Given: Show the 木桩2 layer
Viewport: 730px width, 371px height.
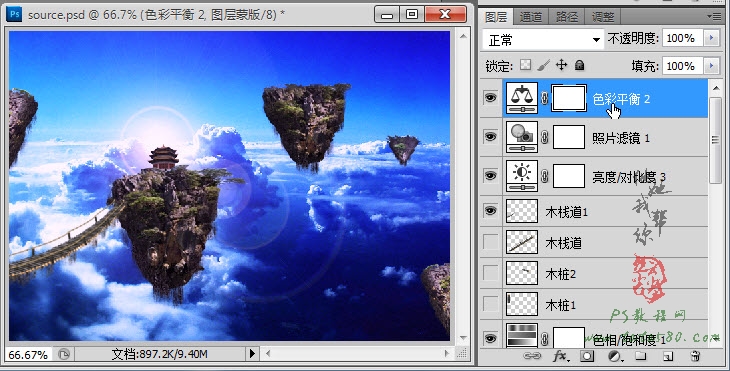Looking at the screenshot, I should click(490, 273).
